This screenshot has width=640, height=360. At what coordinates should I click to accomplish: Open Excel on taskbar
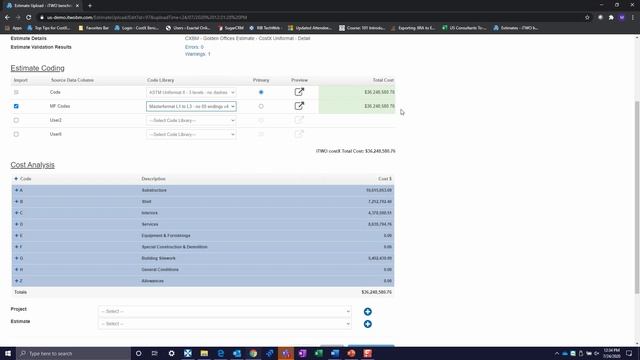(319, 353)
